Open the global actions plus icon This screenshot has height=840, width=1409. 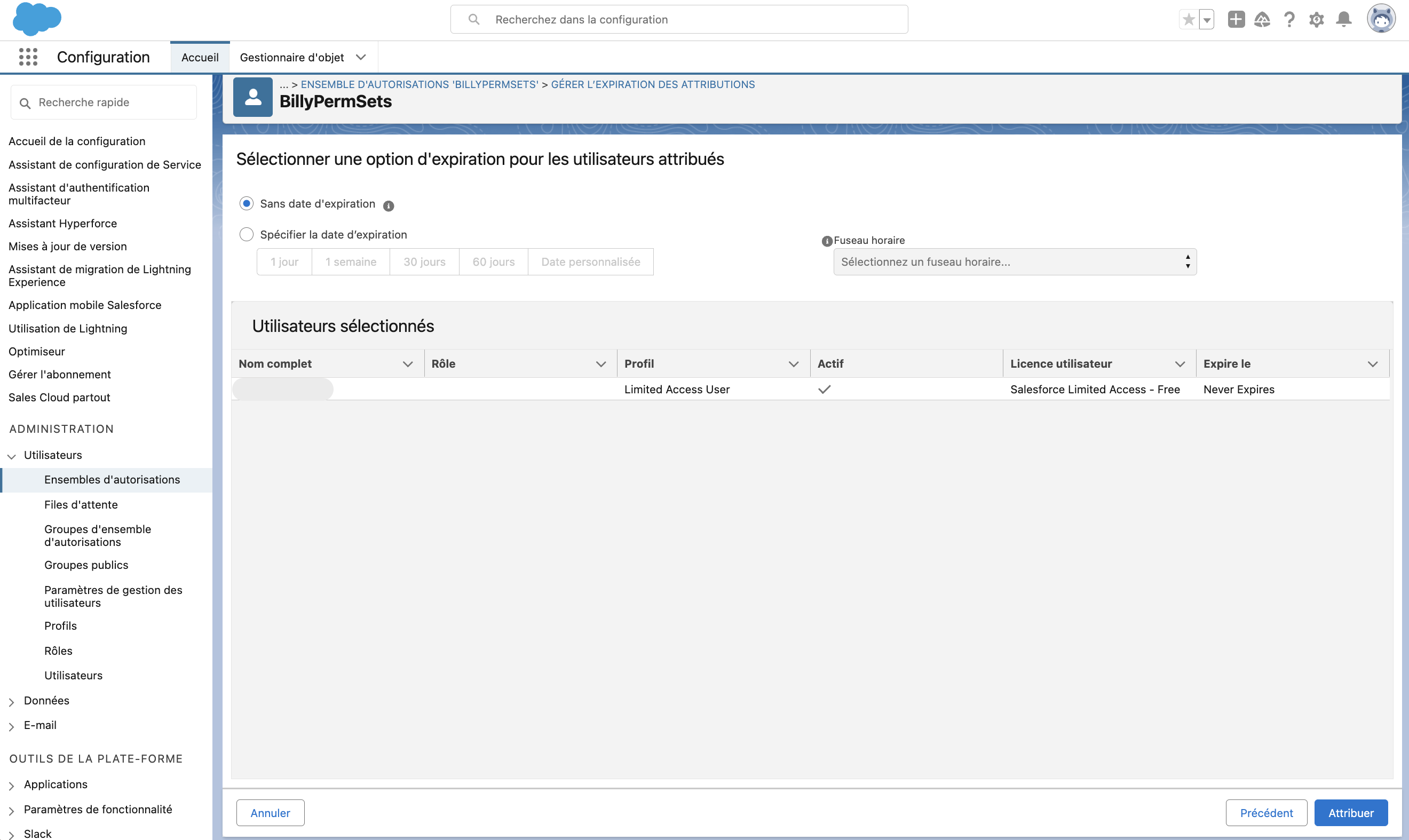pos(1236,19)
